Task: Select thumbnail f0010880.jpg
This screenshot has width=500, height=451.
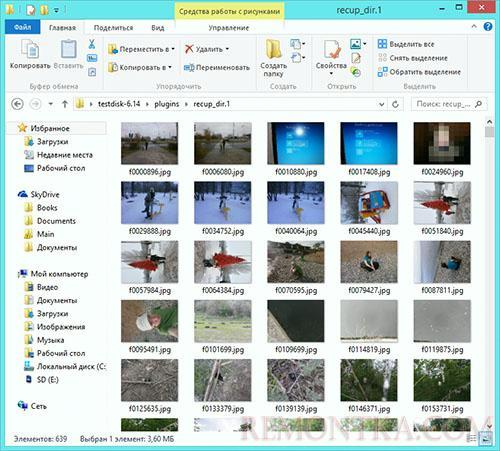Action: point(296,143)
